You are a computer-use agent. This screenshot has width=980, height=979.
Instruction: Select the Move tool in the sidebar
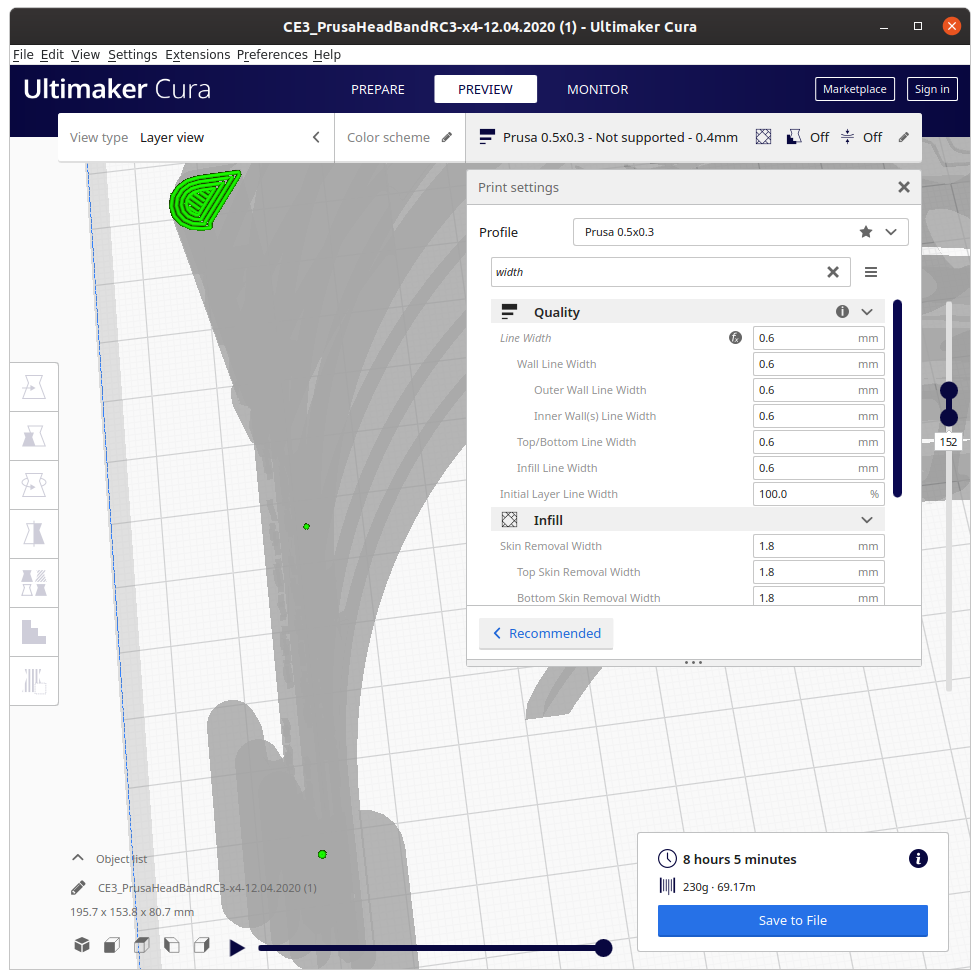(x=34, y=386)
